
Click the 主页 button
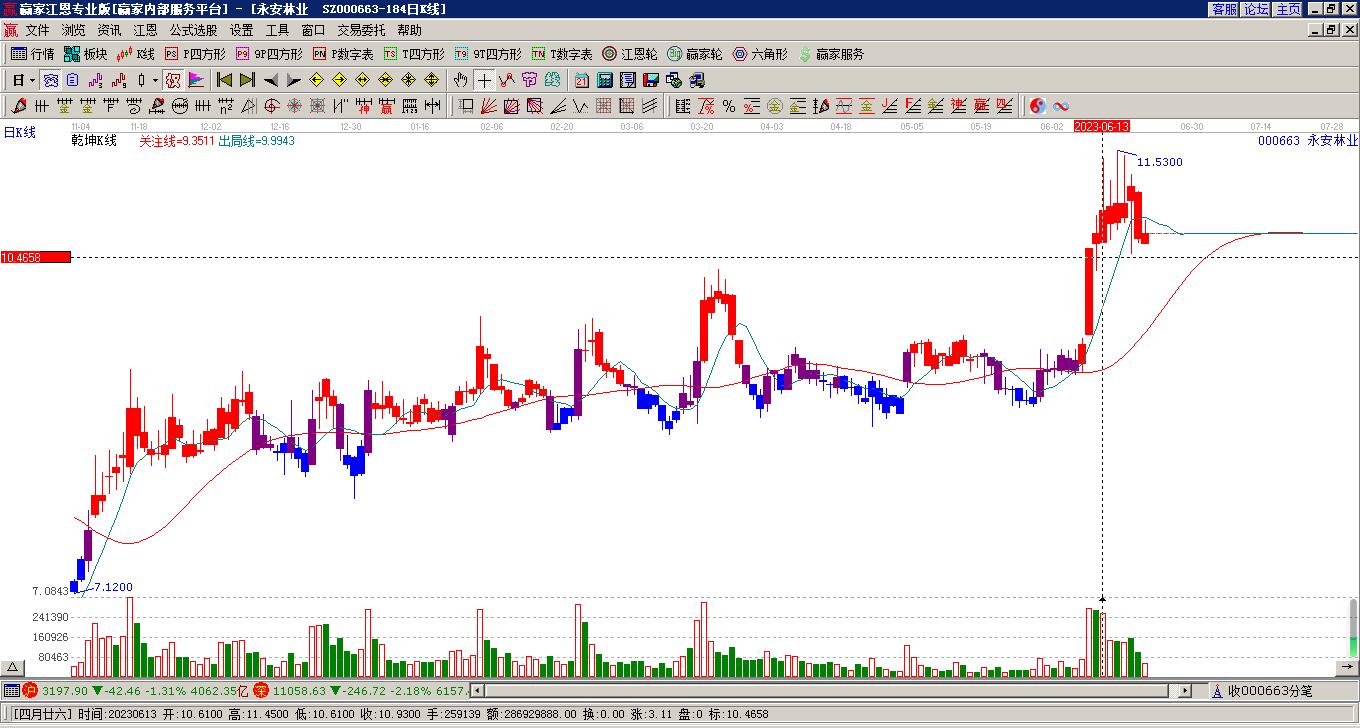1288,9
